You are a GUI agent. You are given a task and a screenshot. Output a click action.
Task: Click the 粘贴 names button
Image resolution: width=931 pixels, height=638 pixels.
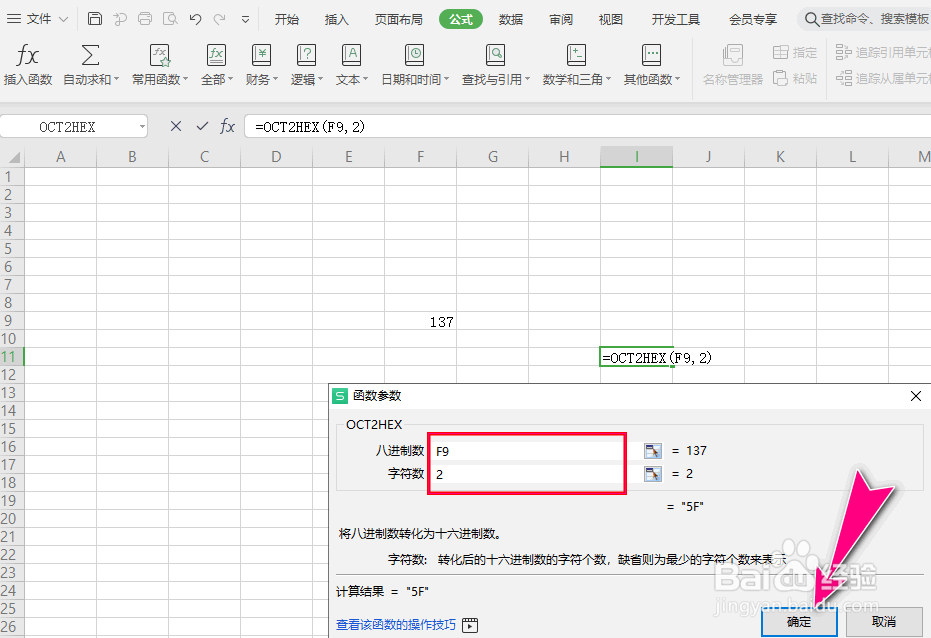click(795, 78)
